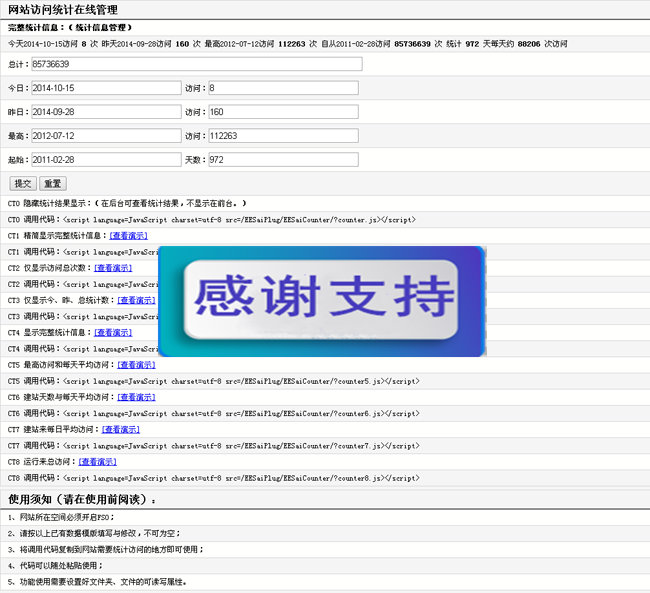Image resolution: width=650 pixels, height=593 pixels.
Task: Click the CT6 调用代码 counter6.js script line
Action: coord(213,413)
